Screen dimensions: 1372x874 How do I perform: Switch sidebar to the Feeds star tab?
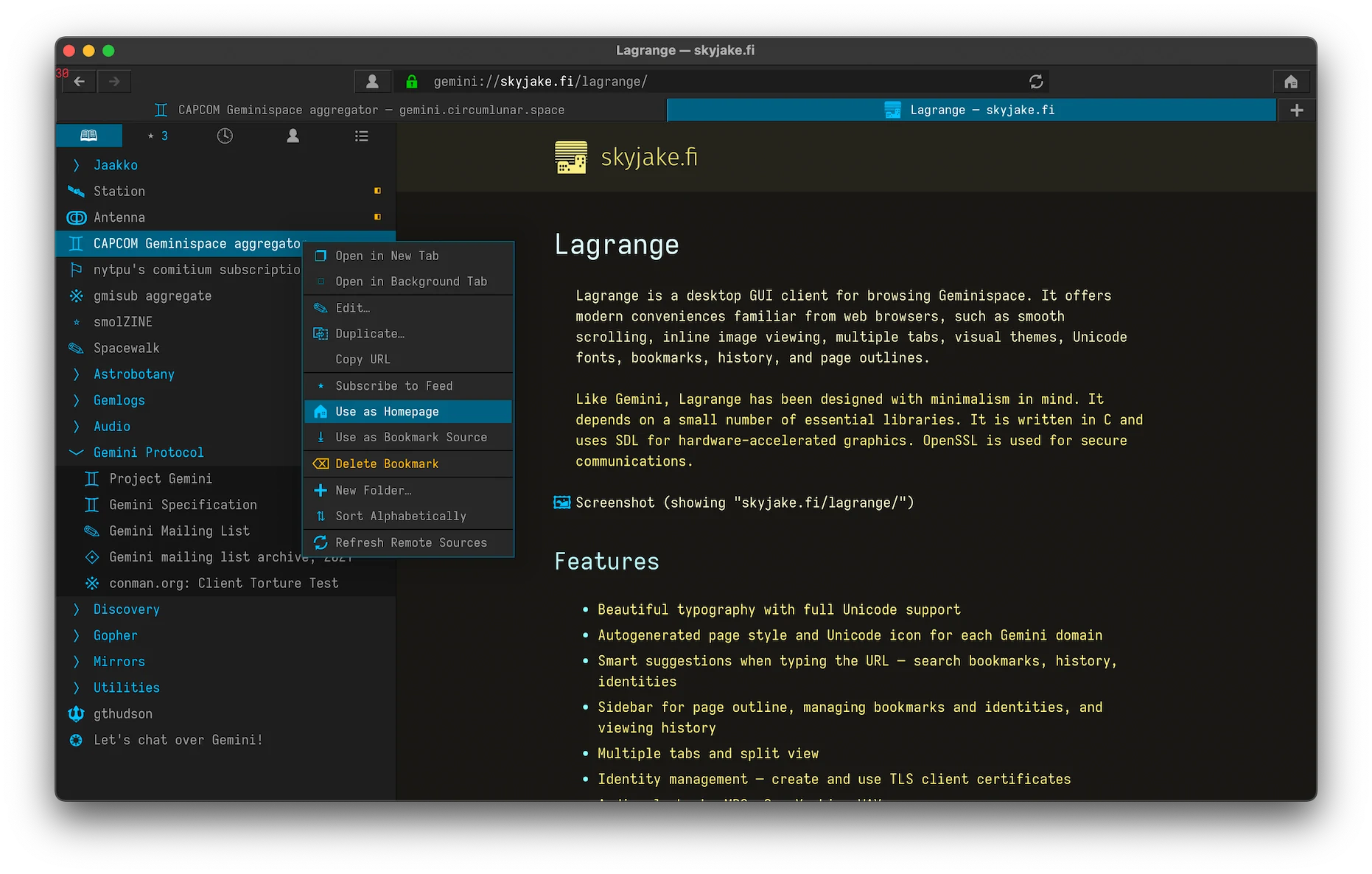pos(157,136)
